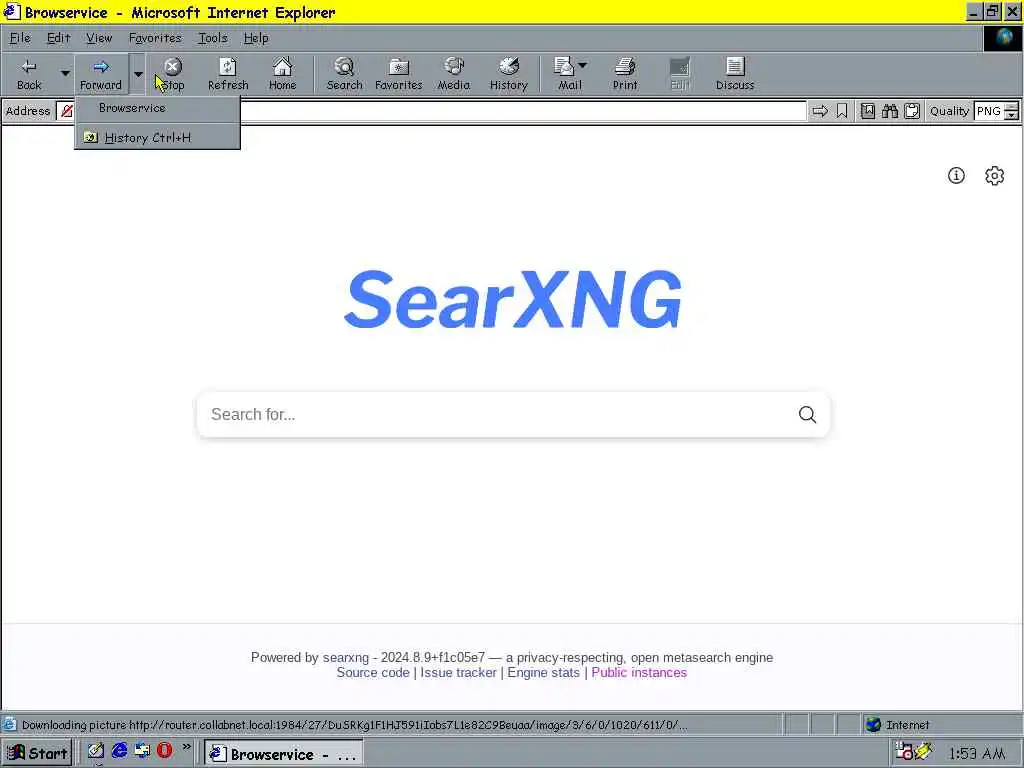The image size is (1024, 768).
Task: Click the Internet zone indicator in the status bar
Action: pos(942,725)
